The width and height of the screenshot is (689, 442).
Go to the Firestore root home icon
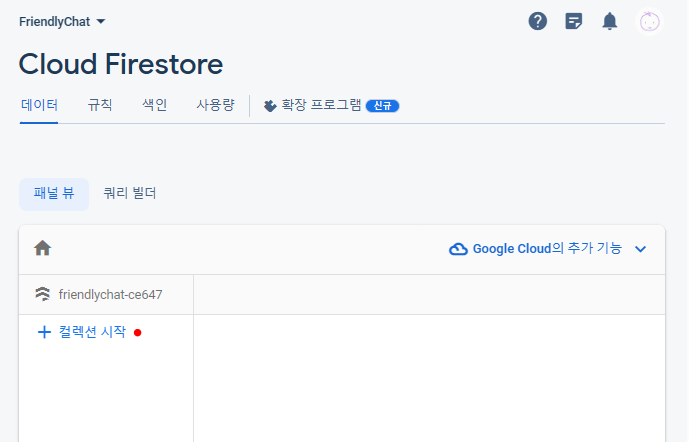(43, 248)
